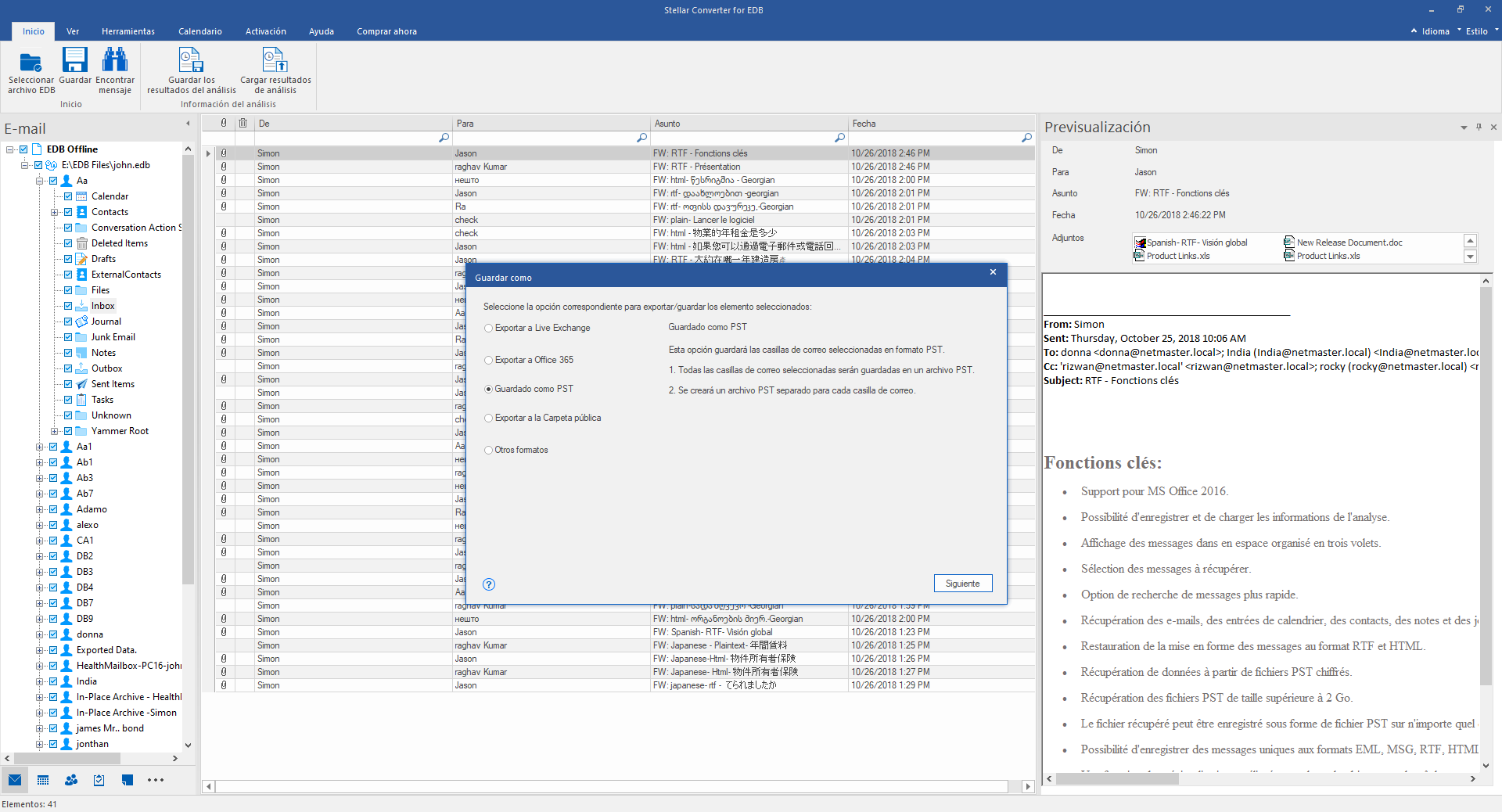This screenshot has width=1502, height=812.
Task: Switch to Contacts view icon at bottom
Action: pyautogui.click(x=71, y=780)
